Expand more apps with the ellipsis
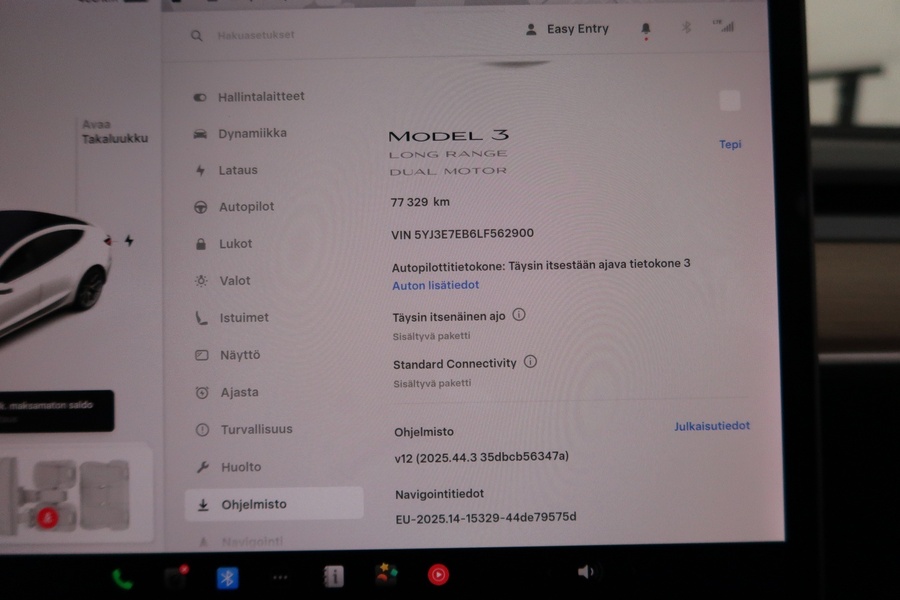Viewport: 900px width, 600px height. (x=280, y=575)
